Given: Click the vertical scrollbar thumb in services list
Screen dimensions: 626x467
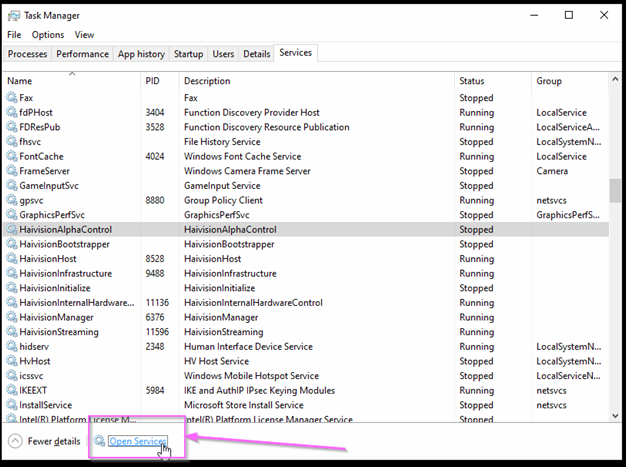Looking at the screenshot, I should point(614,190).
